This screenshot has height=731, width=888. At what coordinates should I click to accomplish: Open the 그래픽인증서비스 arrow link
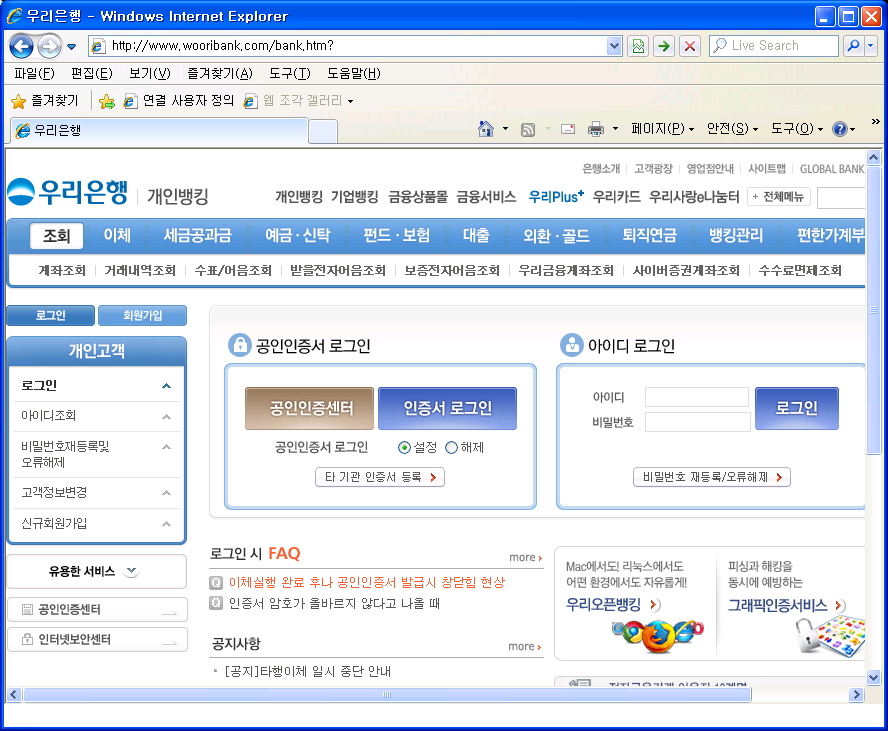tap(840, 605)
